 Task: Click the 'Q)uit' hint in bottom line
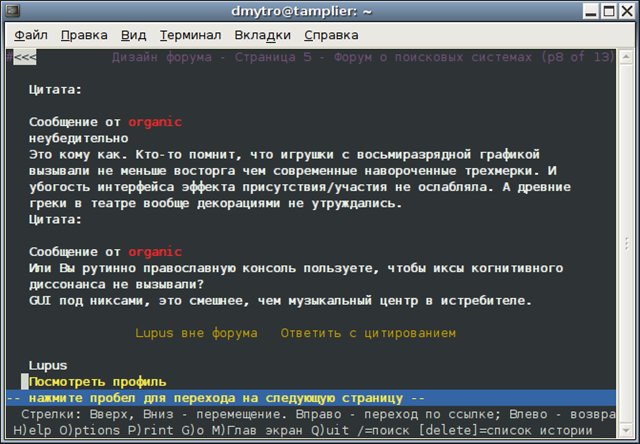tap(330, 430)
